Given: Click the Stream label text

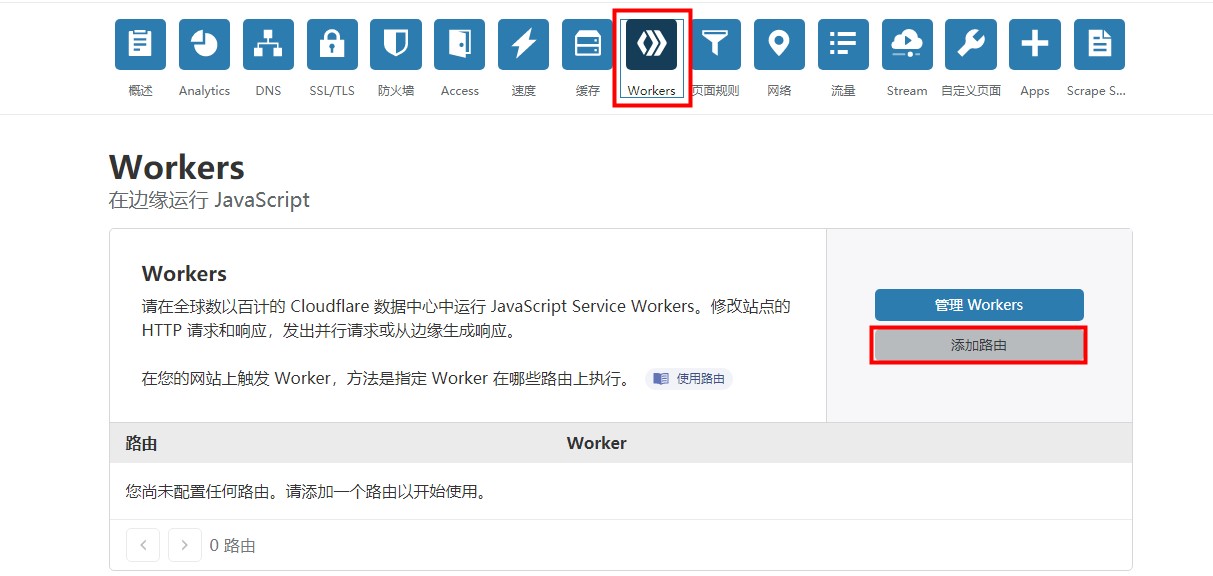Looking at the screenshot, I should [907, 91].
